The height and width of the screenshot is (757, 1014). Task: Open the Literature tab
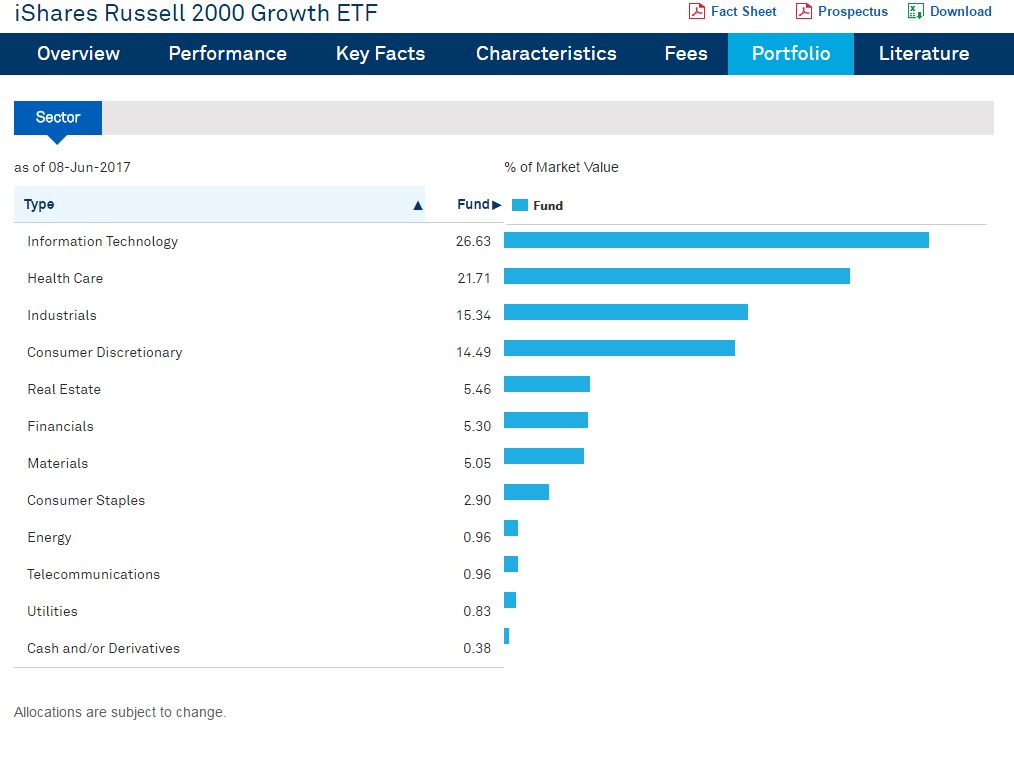point(923,54)
